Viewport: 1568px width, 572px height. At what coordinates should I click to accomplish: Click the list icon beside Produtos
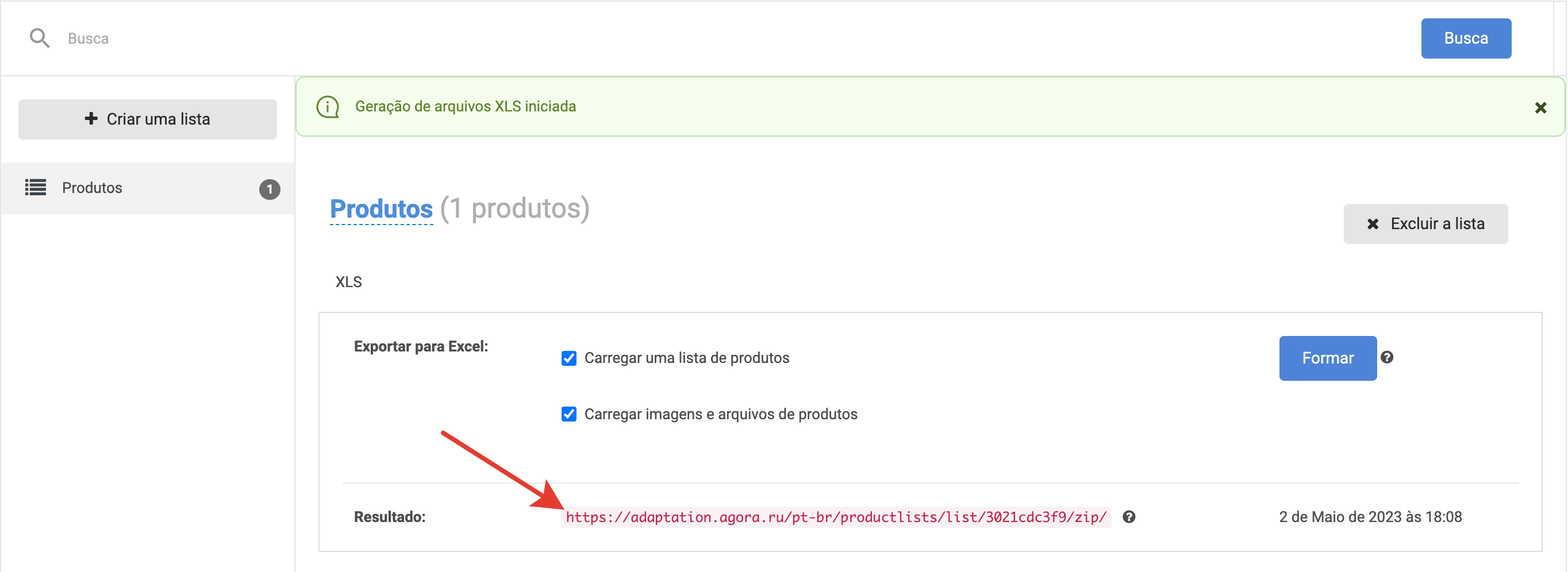[35, 187]
